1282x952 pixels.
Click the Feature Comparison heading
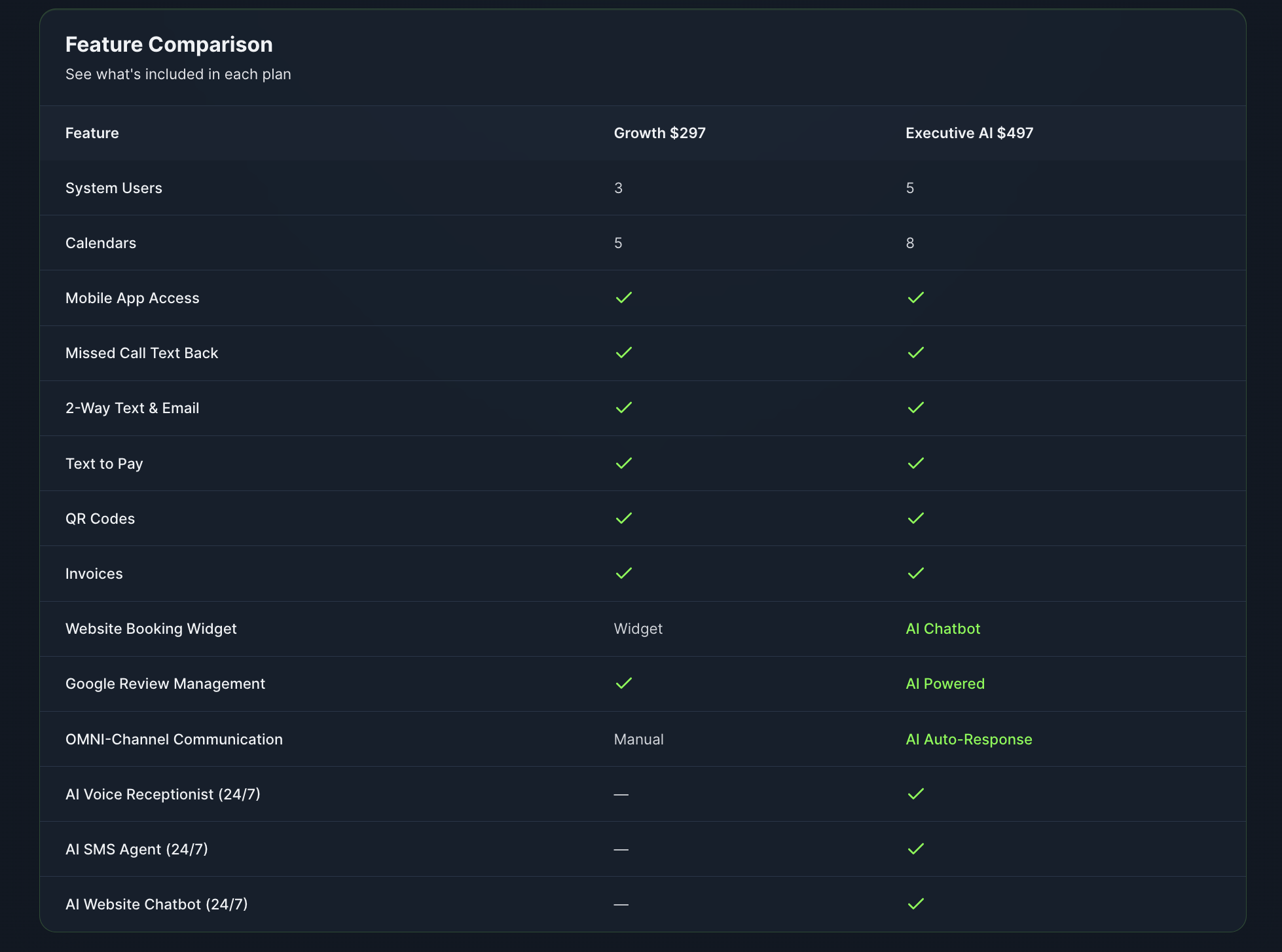pyautogui.click(x=169, y=45)
